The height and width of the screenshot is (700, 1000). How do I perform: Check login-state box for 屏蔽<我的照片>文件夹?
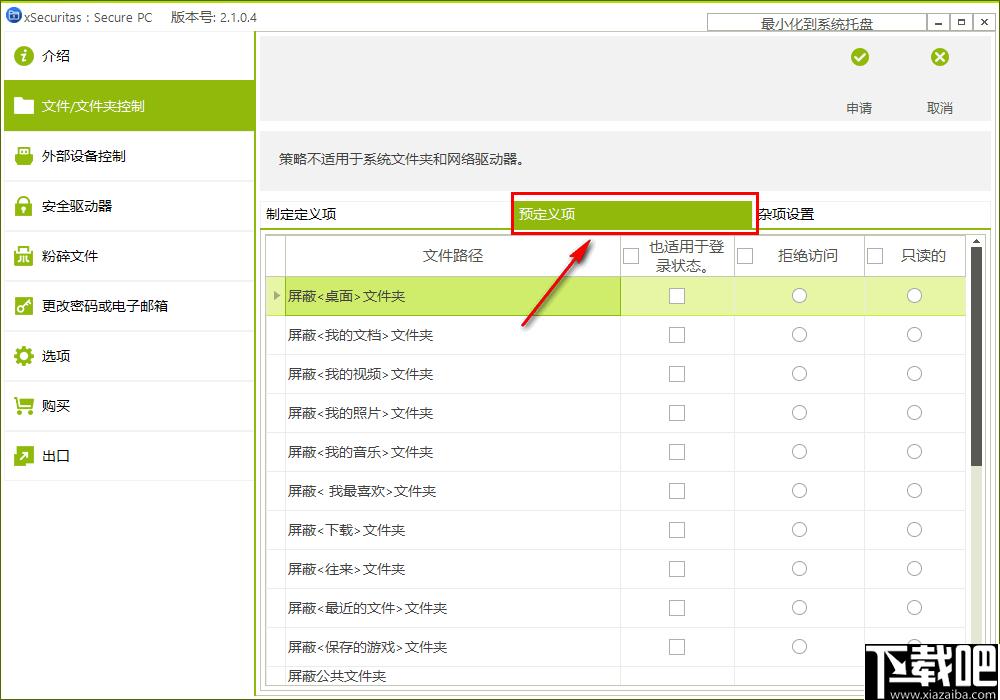pyautogui.click(x=677, y=413)
